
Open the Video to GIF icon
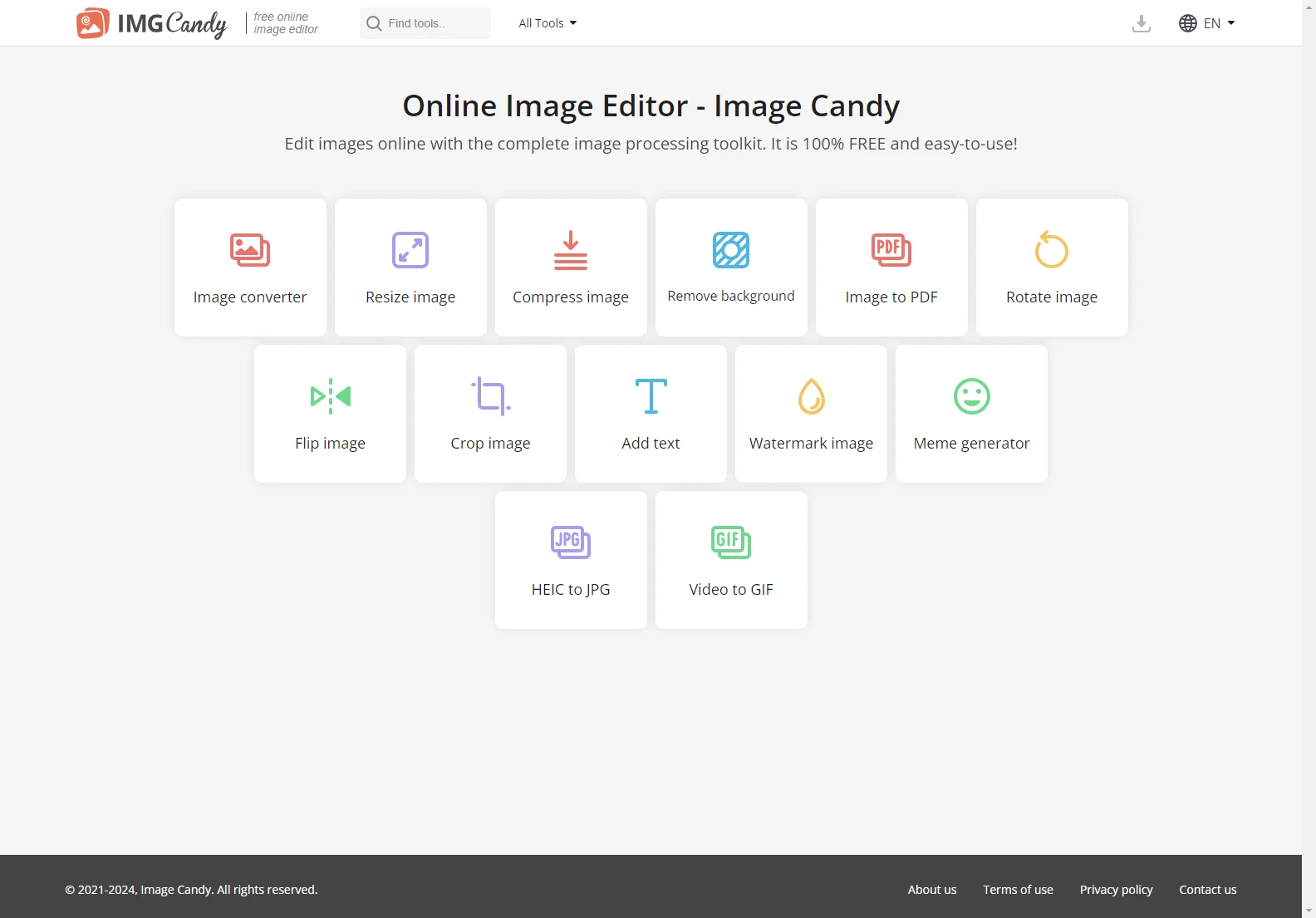click(731, 542)
